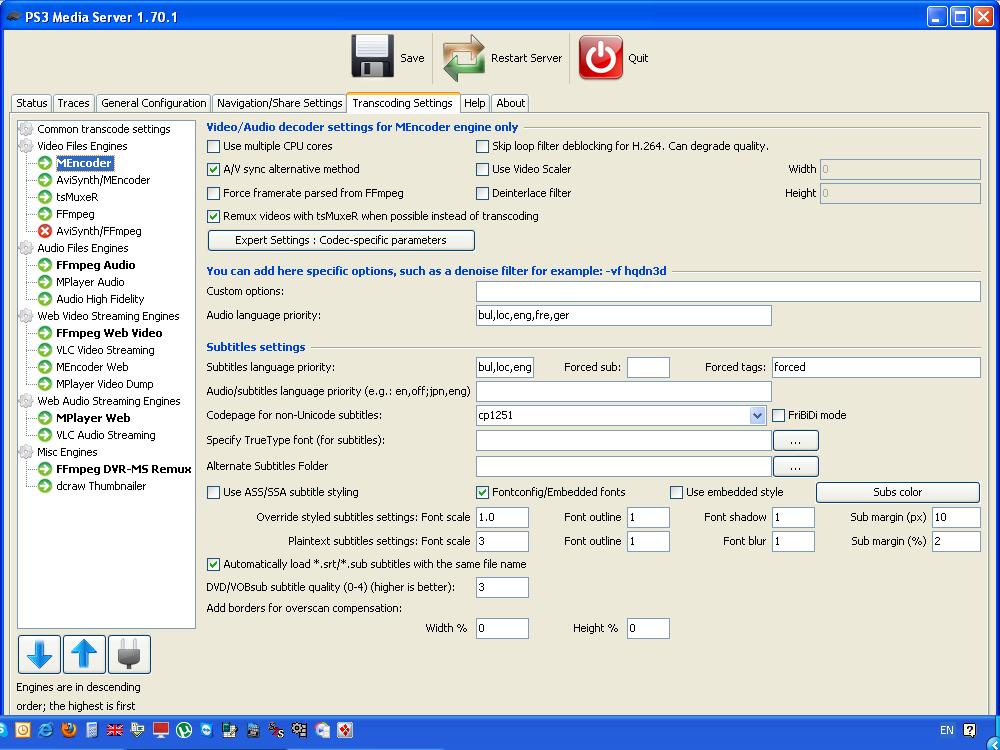Viewport: 1000px width, 750px height.
Task: Open Internet Explorer from the taskbar
Action: coord(46,730)
